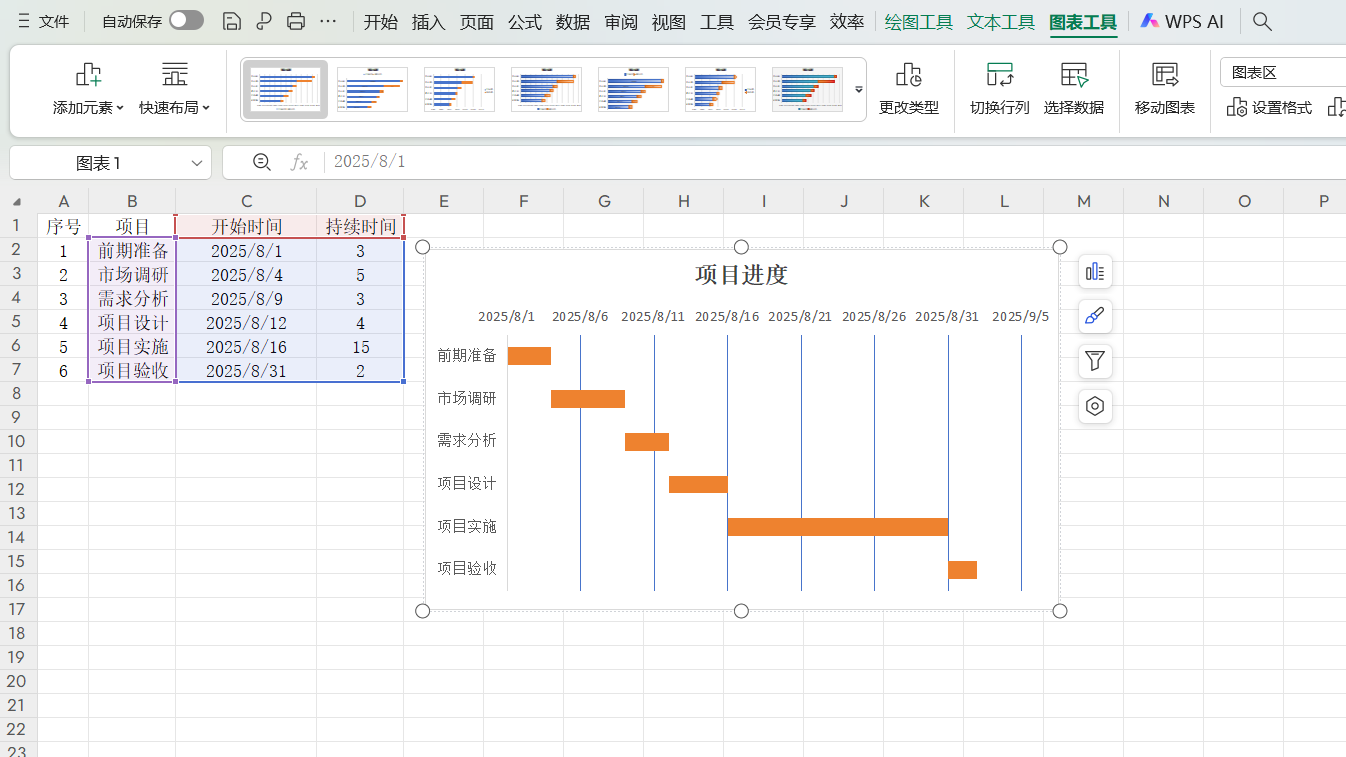The width and height of the screenshot is (1346, 757).
Task: Click the chart settings gear icon
Action: click(x=1094, y=406)
